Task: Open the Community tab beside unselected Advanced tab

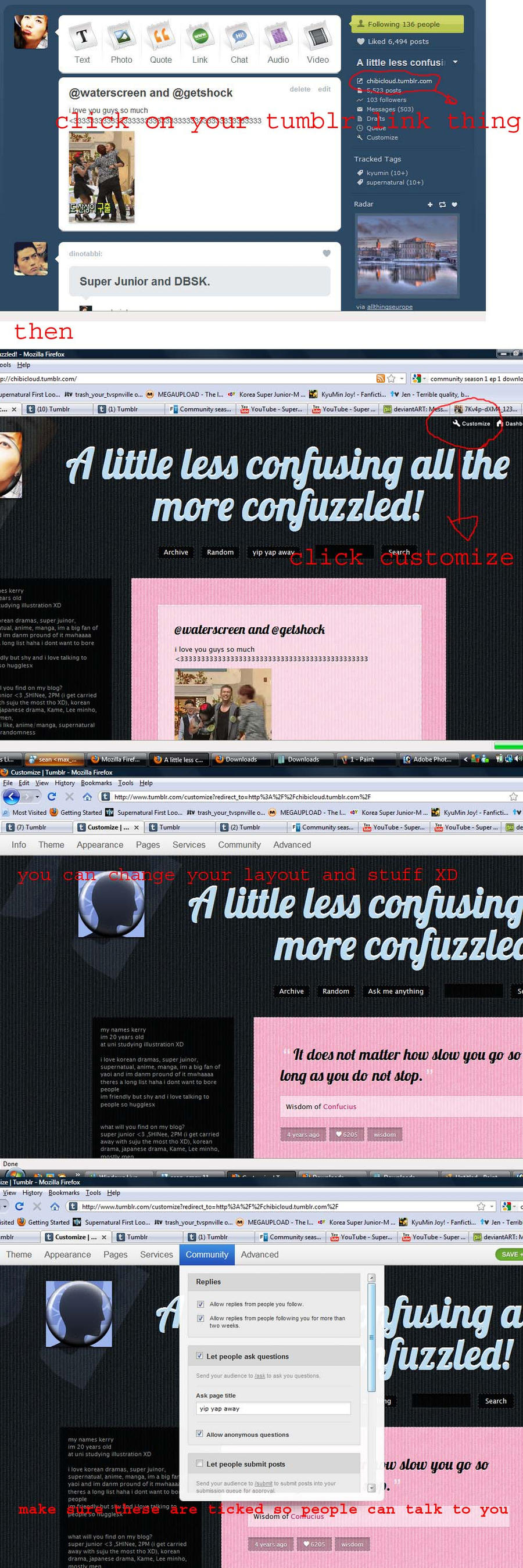Action: coord(239,845)
